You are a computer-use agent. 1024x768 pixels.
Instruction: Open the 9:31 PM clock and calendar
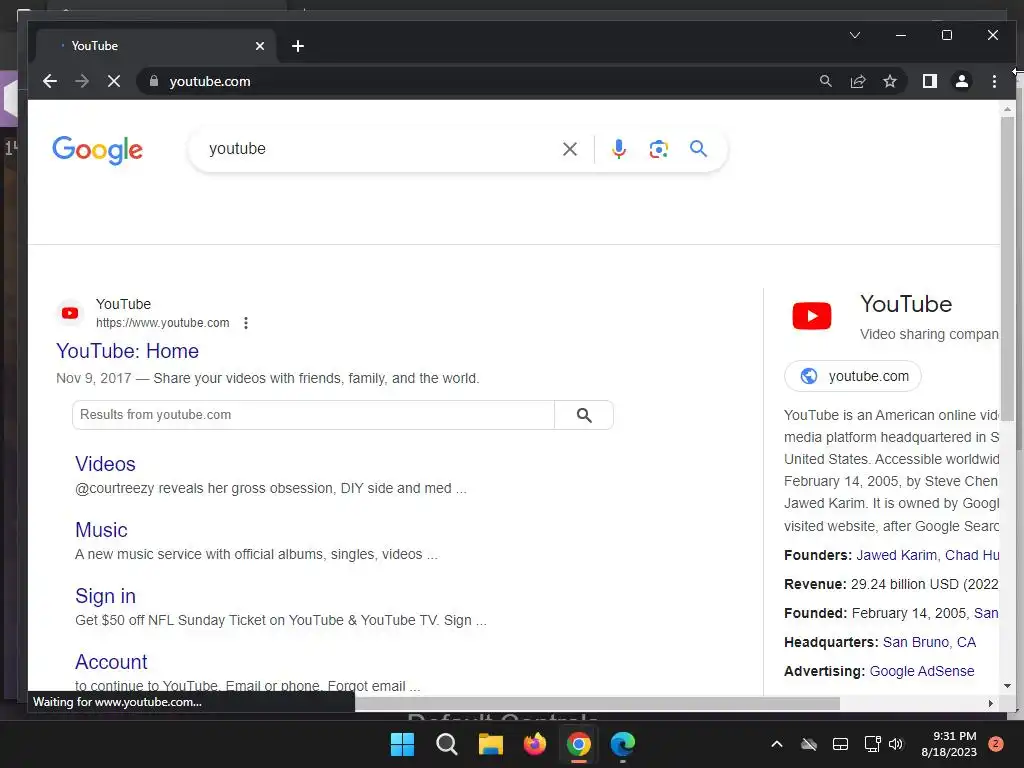[x=948, y=744]
